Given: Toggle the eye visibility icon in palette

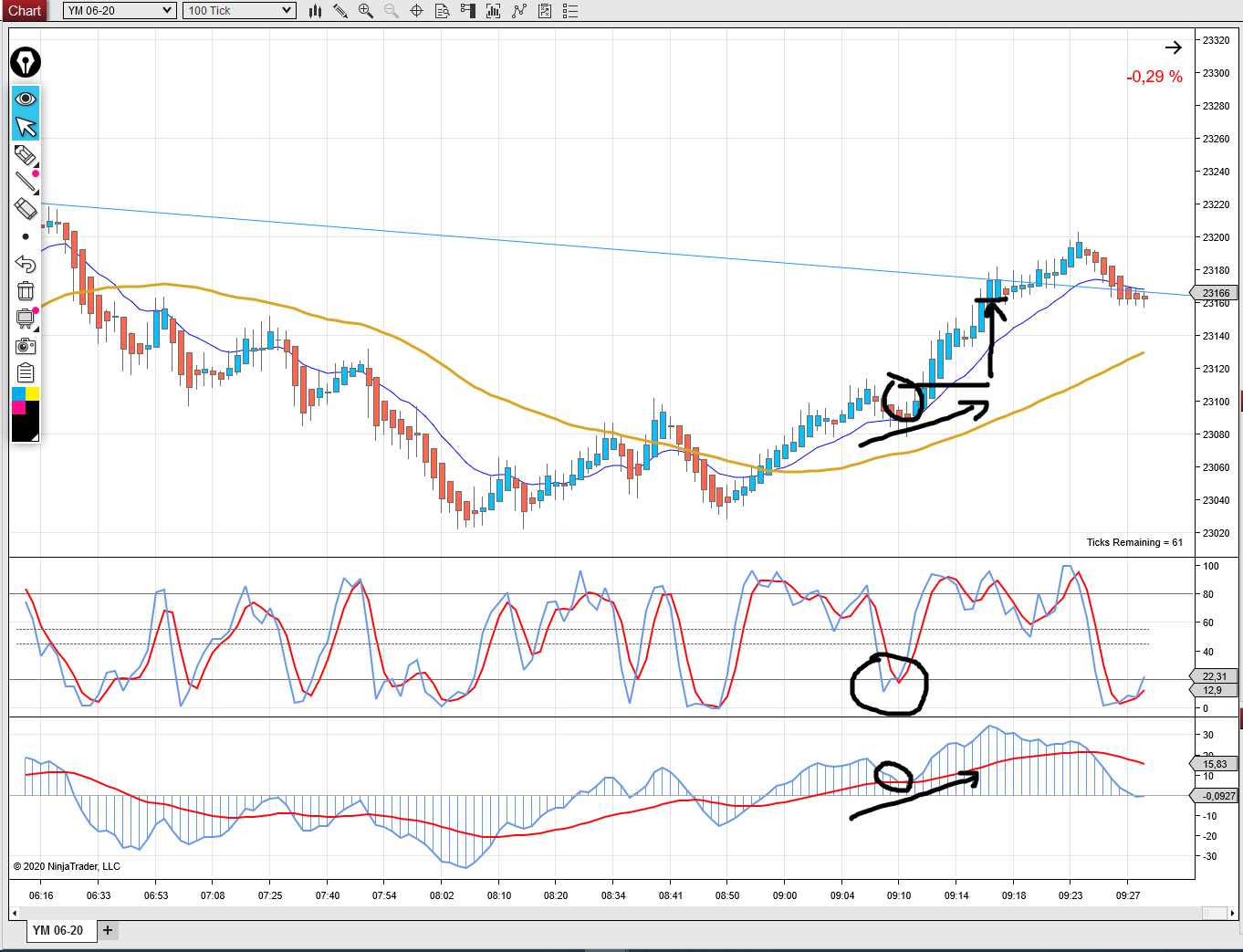Looking at the screenshot, I should pyautogui.click(x=26, y=99).
